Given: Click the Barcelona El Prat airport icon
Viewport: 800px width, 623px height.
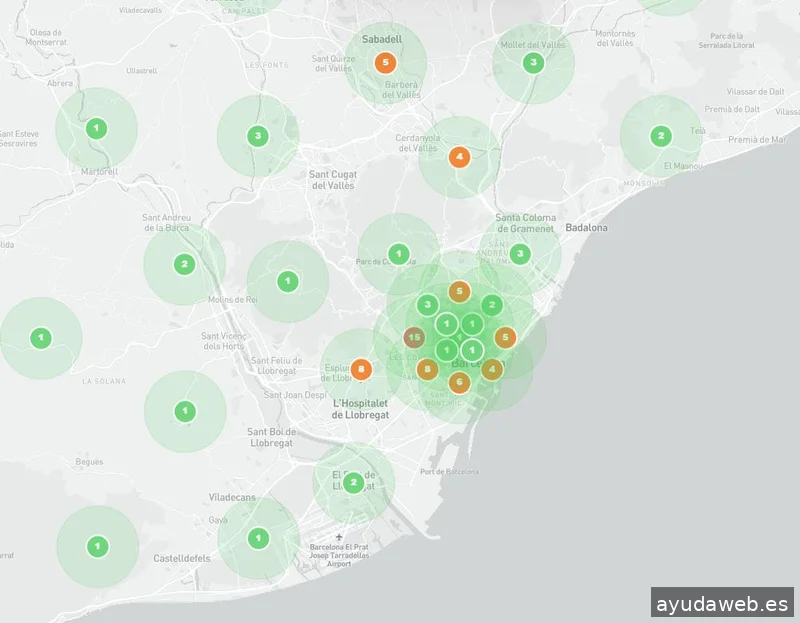Looking at the screenshot, I should pyautogui.click(x=339, y=538).
